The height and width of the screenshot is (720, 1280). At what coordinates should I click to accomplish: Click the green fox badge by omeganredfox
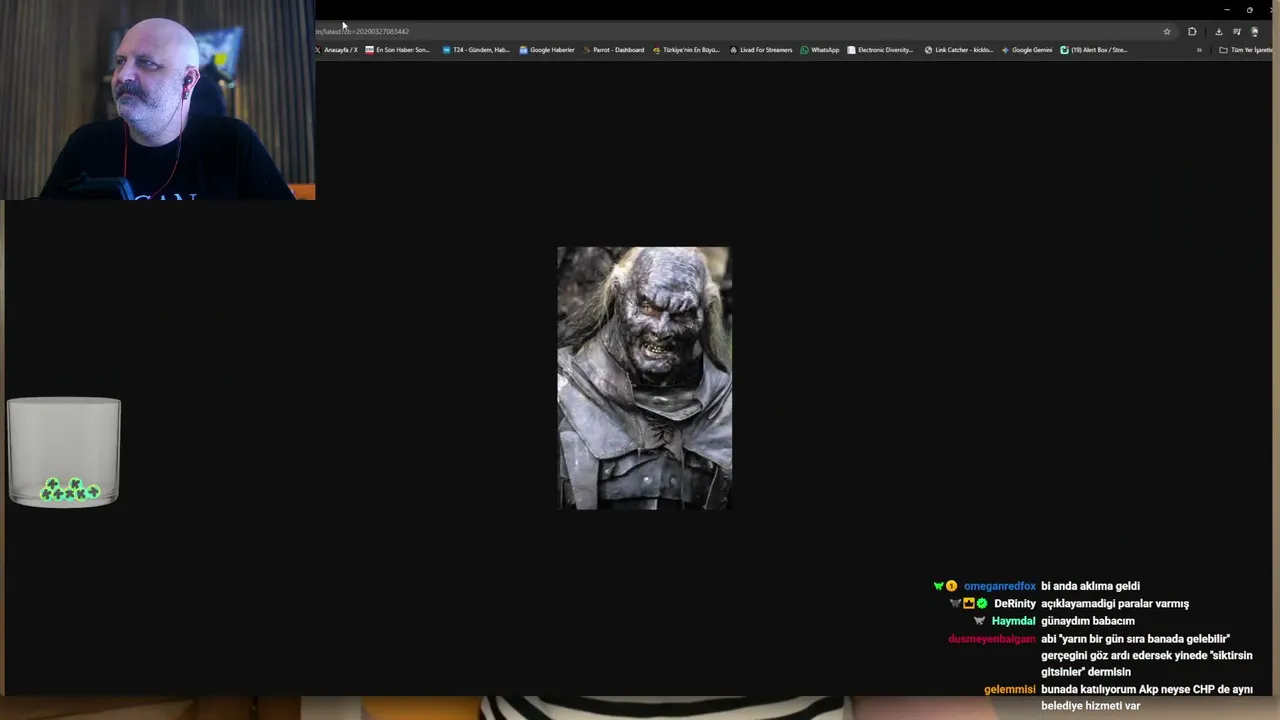[x=939, y=586]
